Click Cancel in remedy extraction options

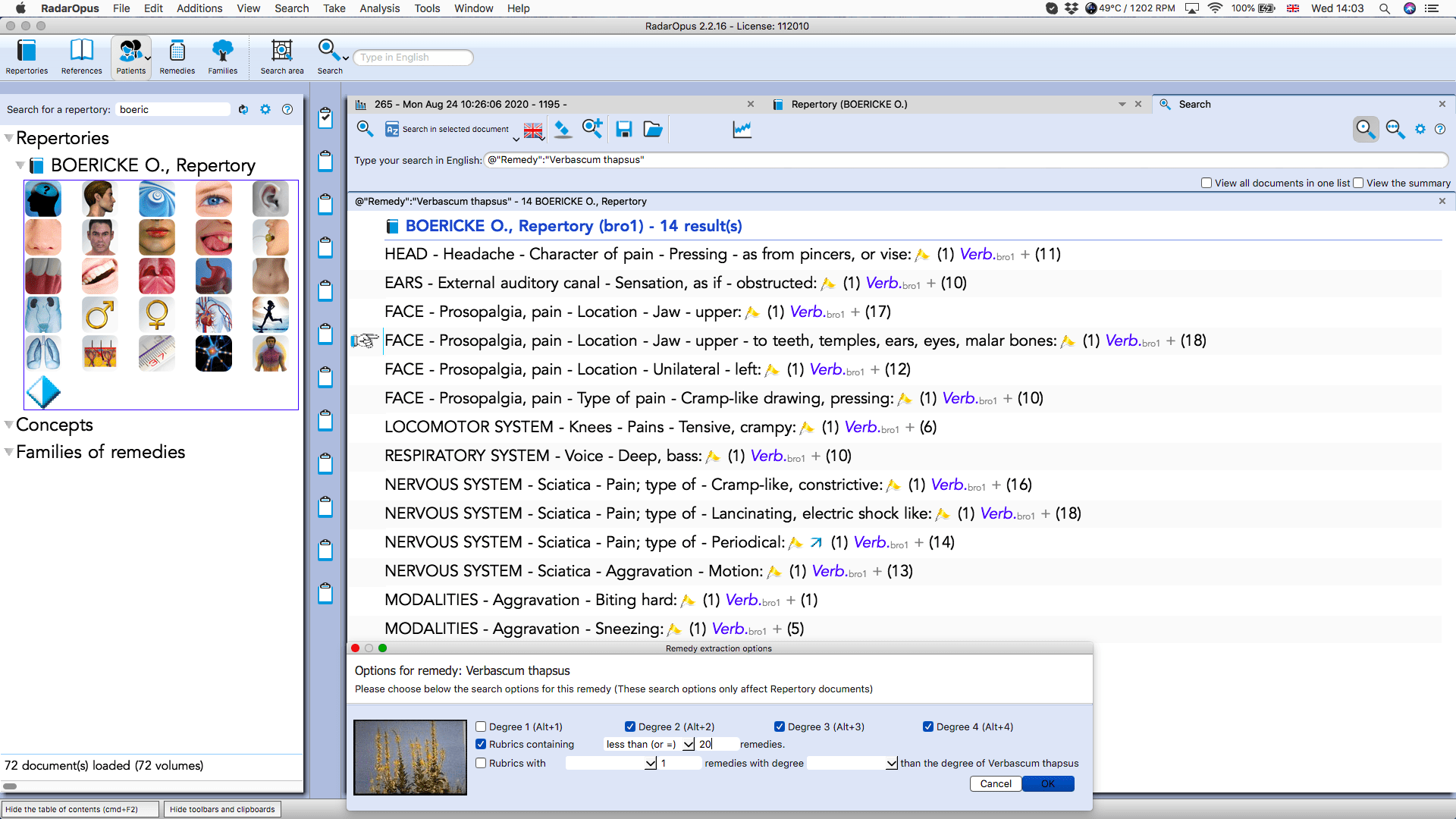tap(996, 784)
